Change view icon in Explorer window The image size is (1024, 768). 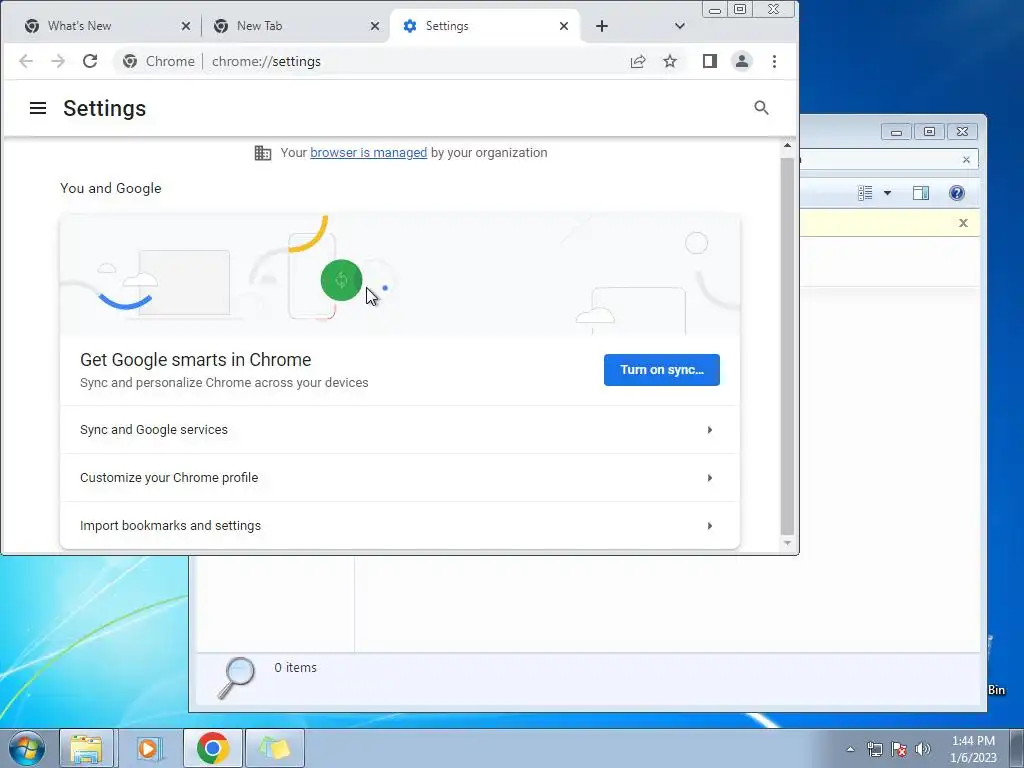tap(865, 193)
